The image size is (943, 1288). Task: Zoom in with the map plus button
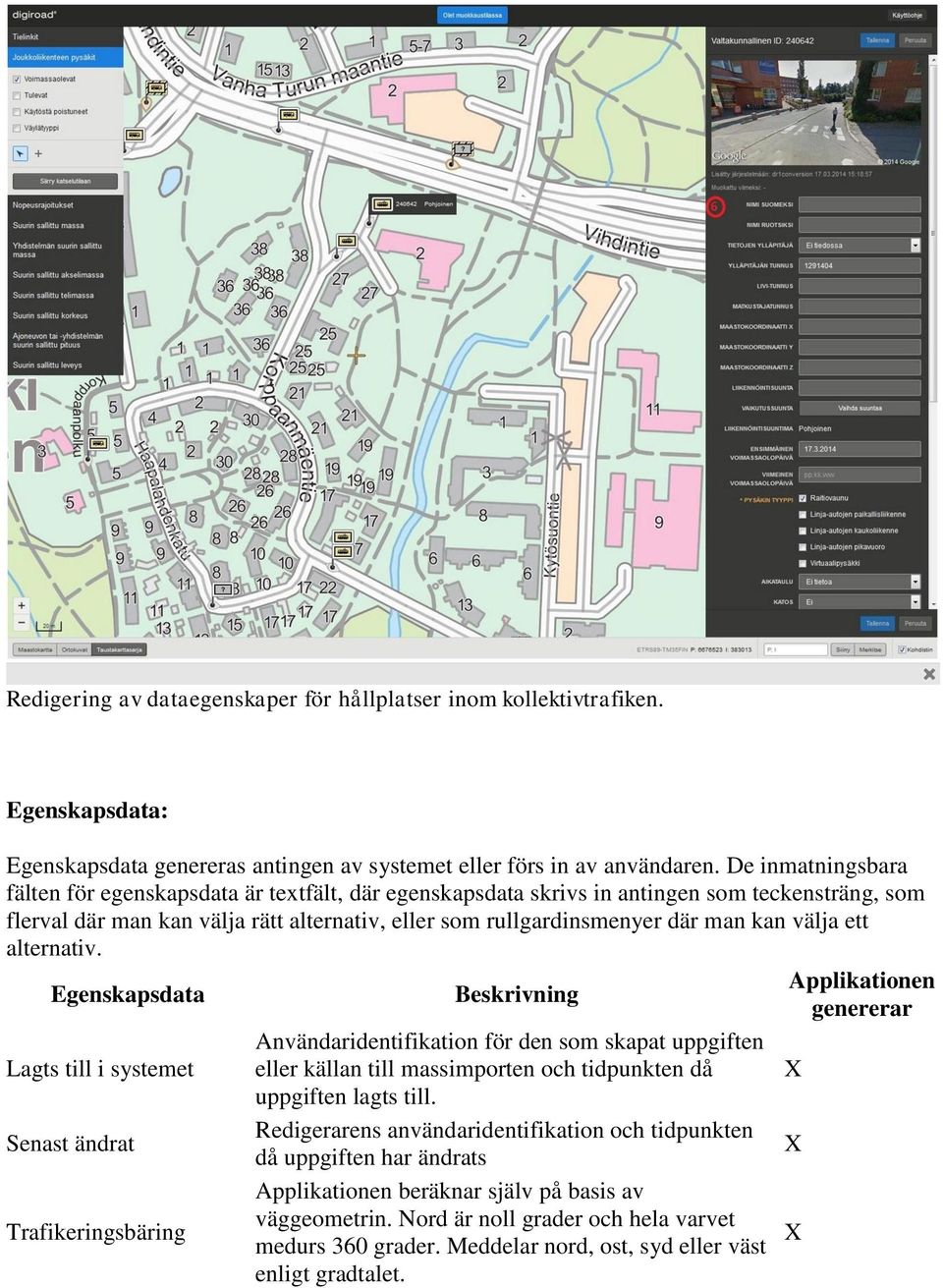22,606
